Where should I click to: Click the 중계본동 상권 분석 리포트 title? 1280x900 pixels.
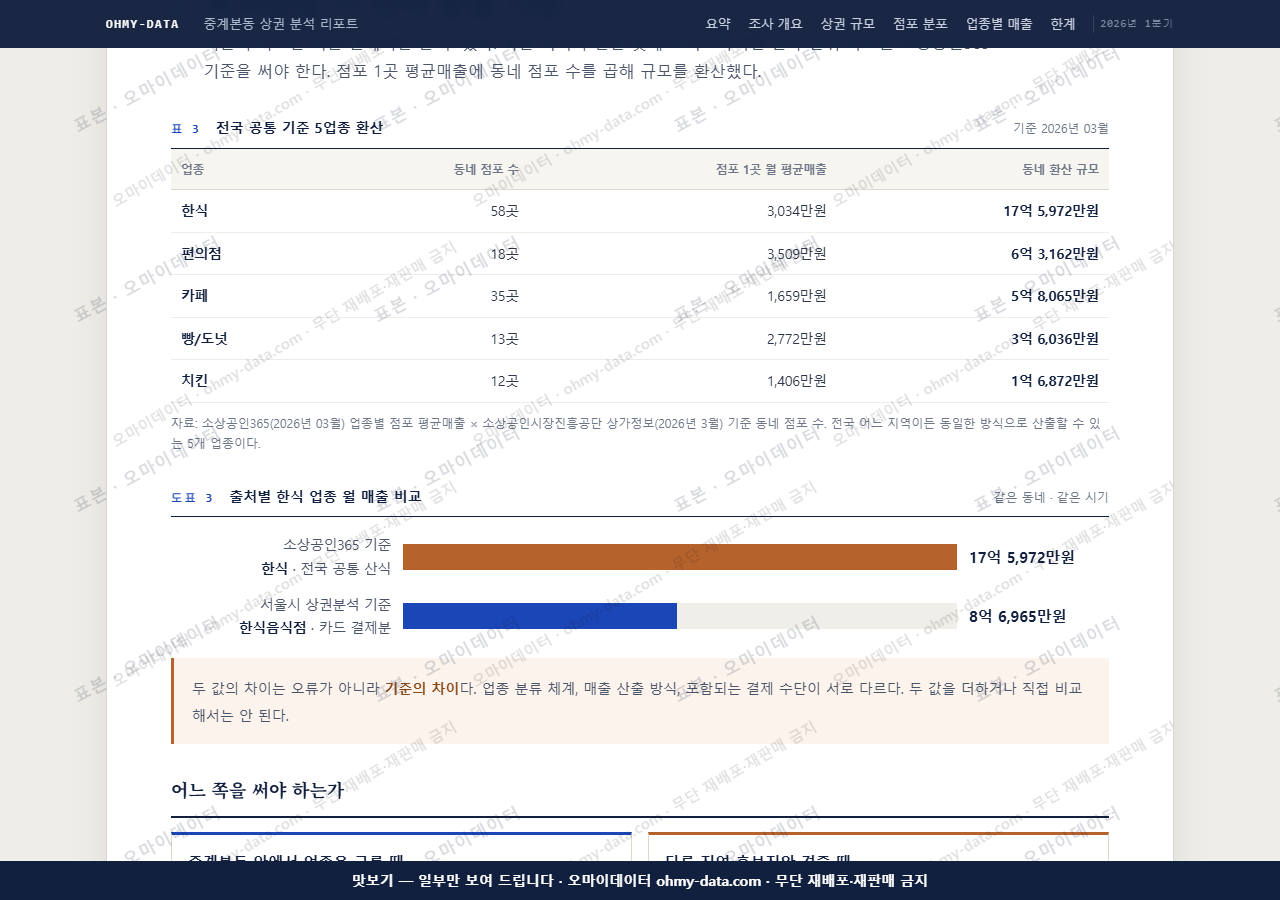280,24
